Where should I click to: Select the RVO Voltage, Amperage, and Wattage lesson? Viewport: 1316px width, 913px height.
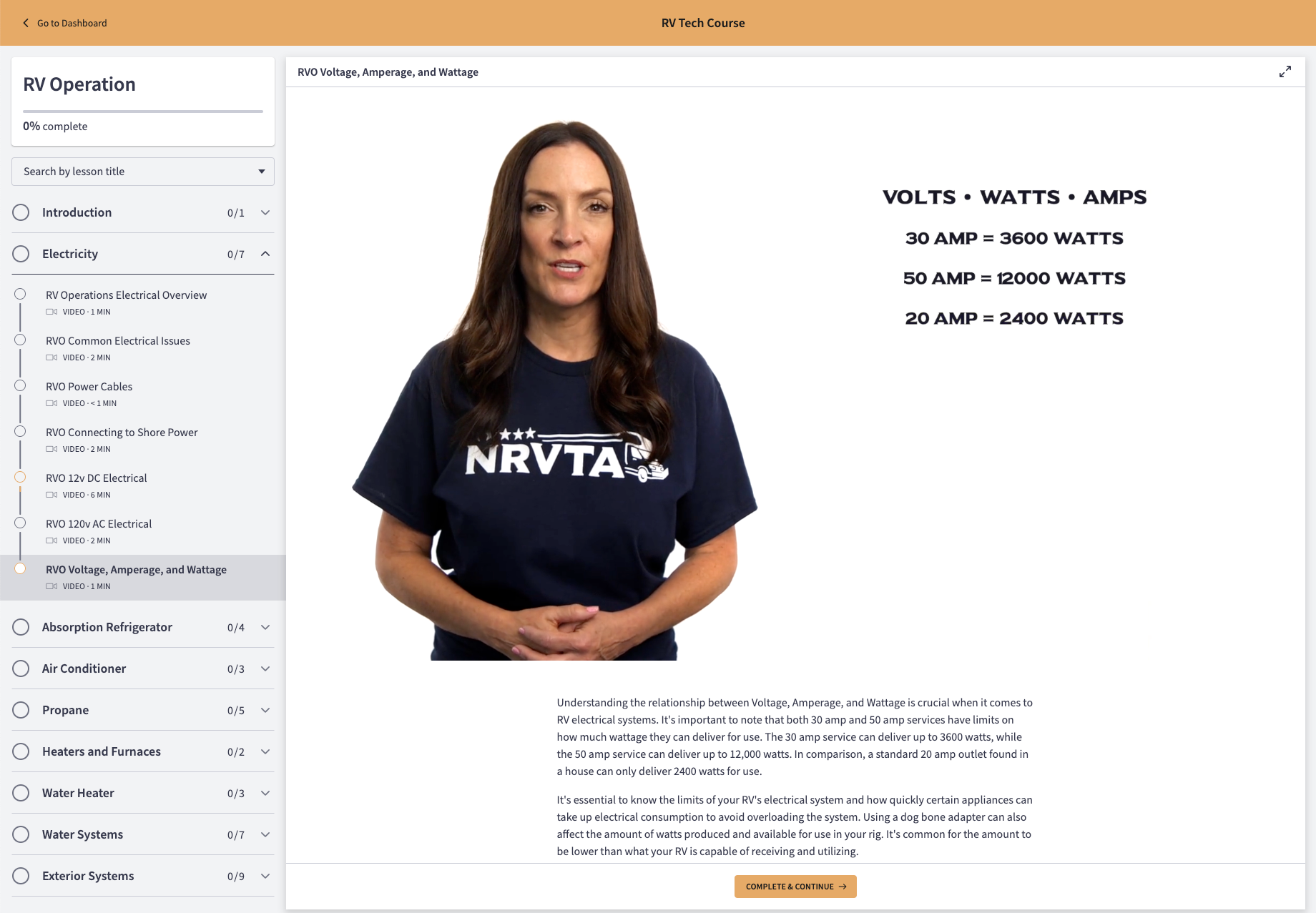(143, 578)
